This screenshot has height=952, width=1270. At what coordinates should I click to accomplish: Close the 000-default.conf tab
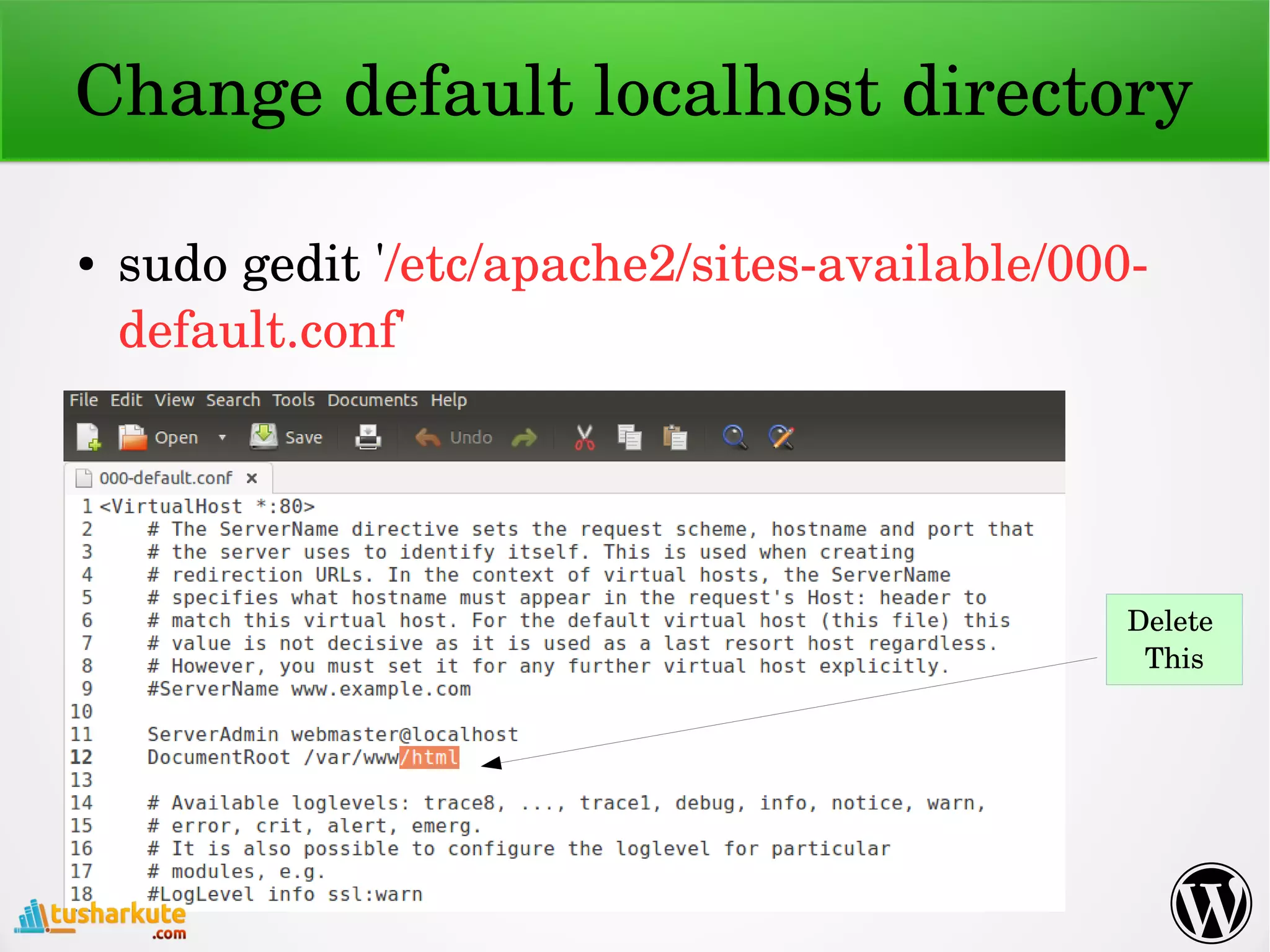(251, 478)
